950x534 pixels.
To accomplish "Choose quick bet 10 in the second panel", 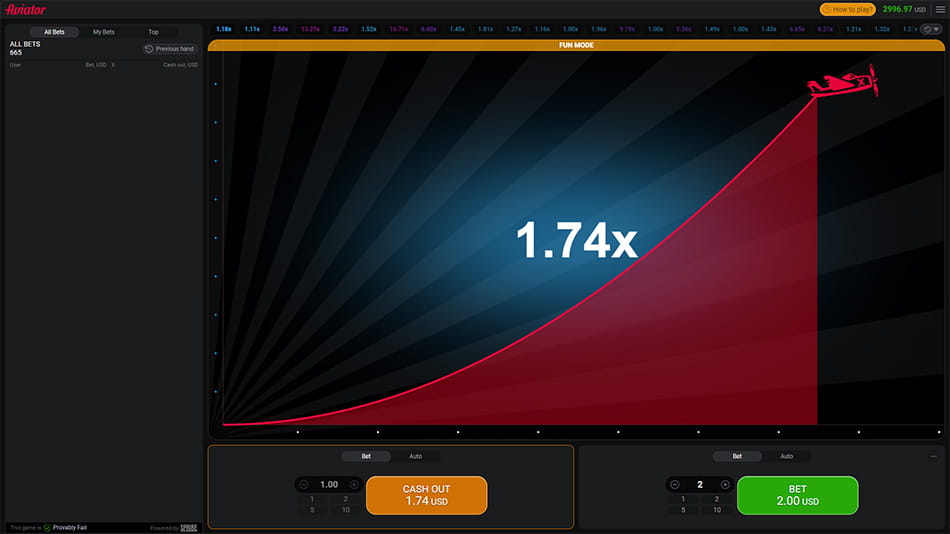I will tap(717, 510).
